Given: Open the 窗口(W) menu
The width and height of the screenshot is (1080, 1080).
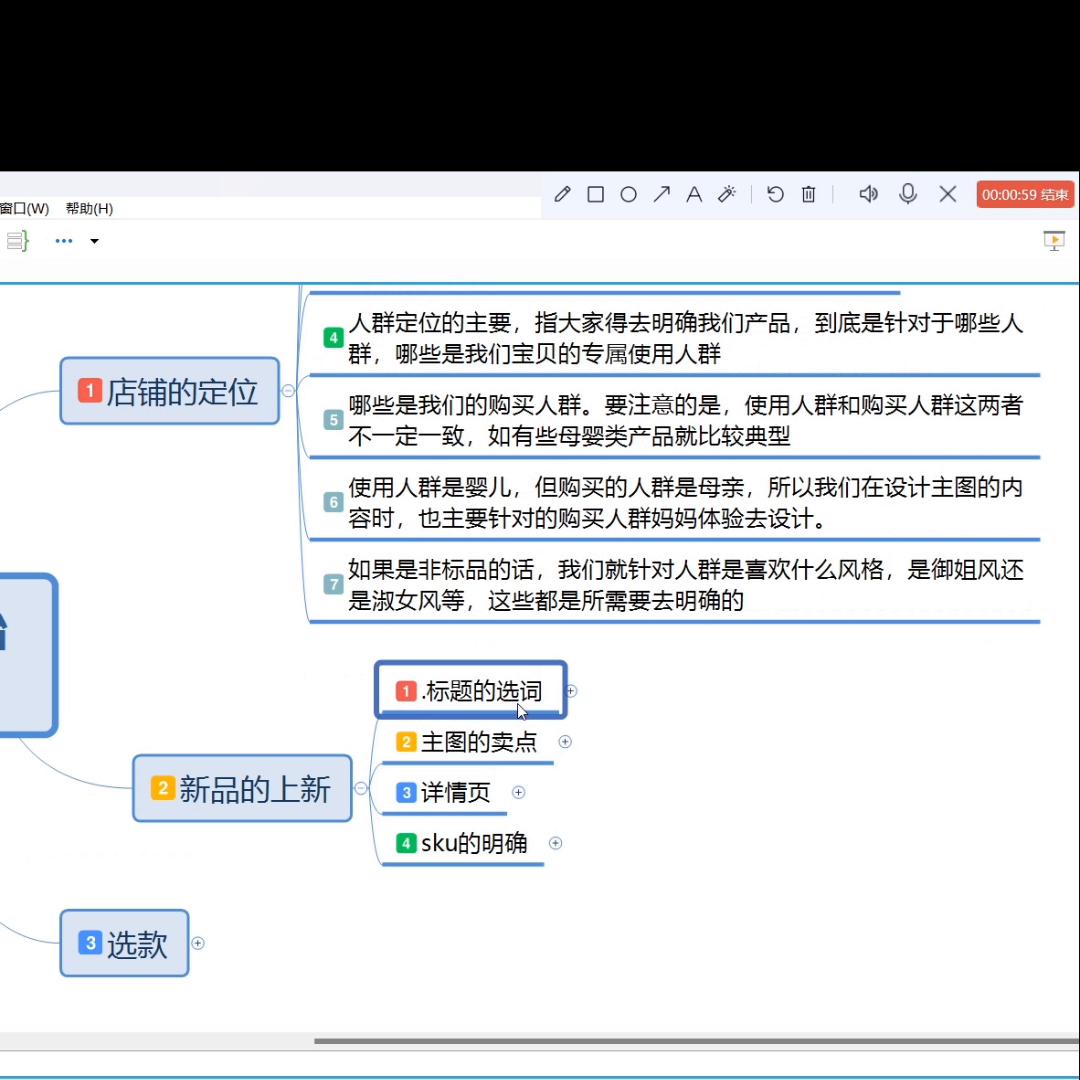Looking at the screenshot, I should pos(24,208).
